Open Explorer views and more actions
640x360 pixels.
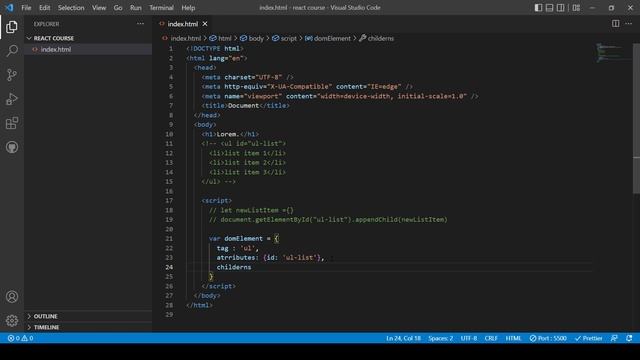pos(140,24)
